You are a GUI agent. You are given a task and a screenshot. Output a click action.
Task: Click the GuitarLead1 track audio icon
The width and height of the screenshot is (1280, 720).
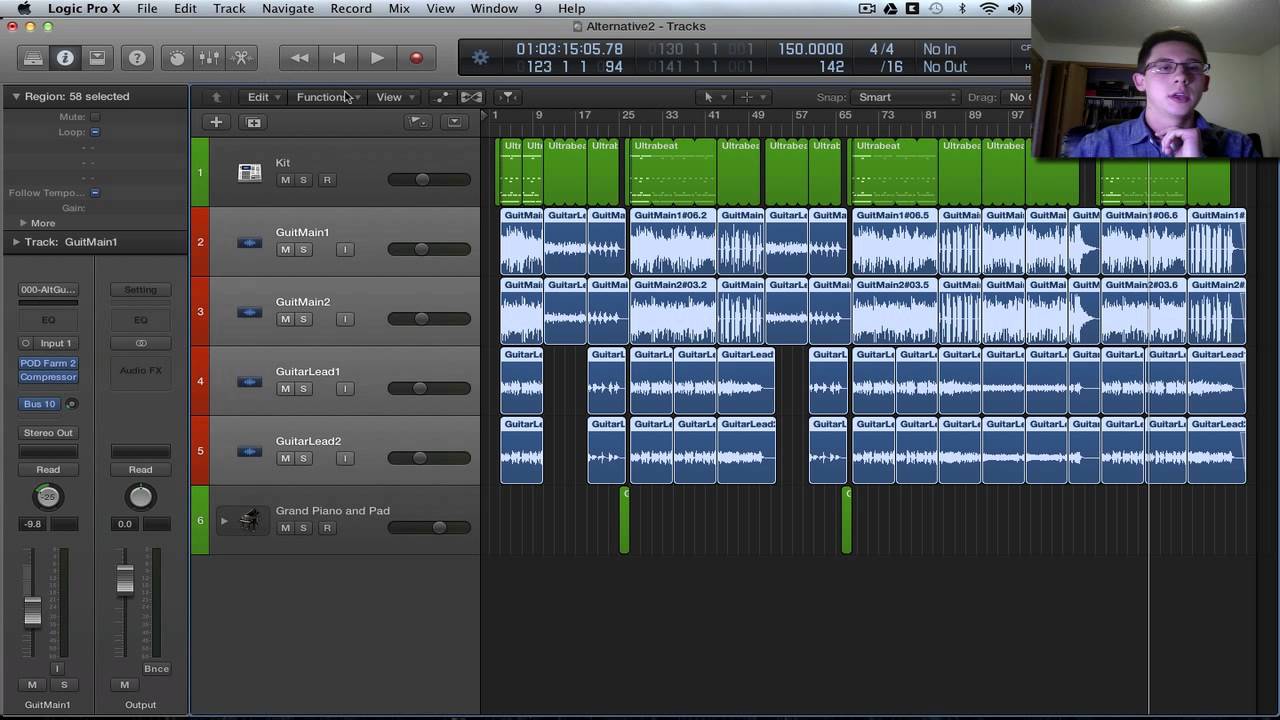coord(249,382)
